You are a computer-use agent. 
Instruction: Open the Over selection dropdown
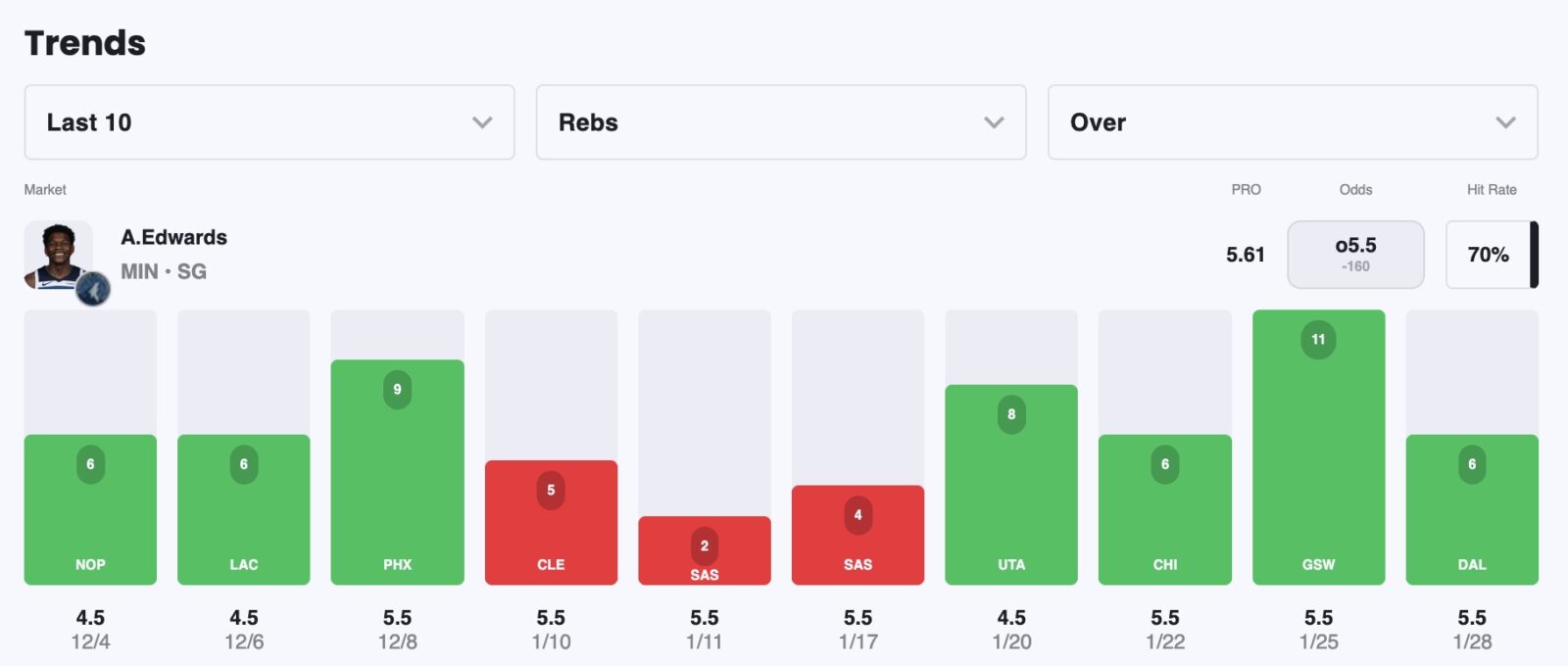pyautogui.click(x=1293, y=122)
